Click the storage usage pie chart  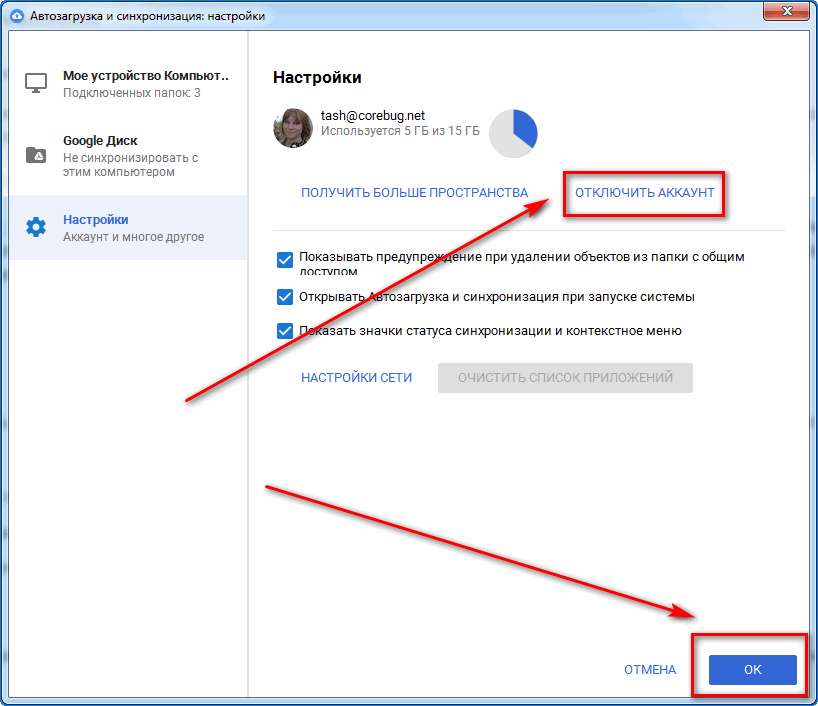point(513,134)
